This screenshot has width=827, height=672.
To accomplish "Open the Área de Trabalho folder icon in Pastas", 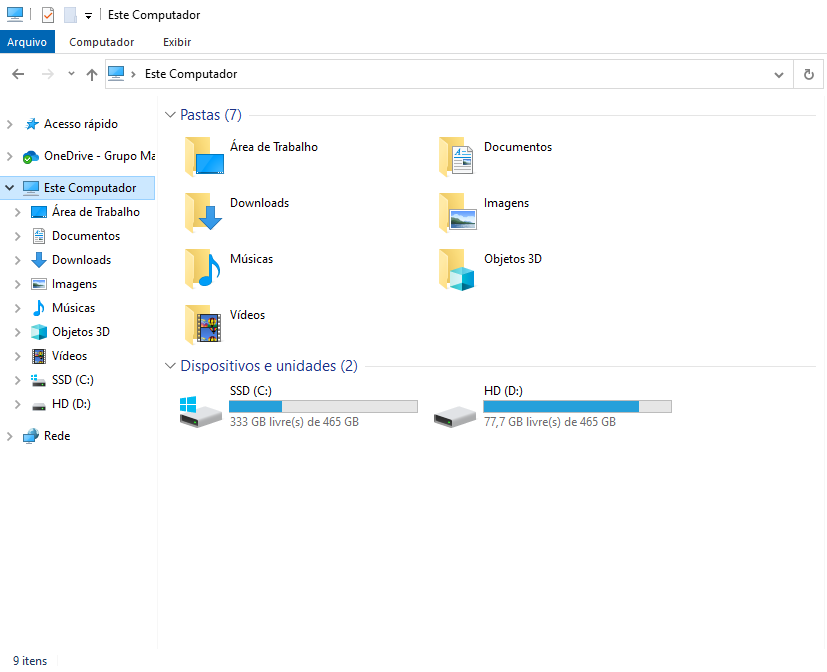I will tap(205, 156).
